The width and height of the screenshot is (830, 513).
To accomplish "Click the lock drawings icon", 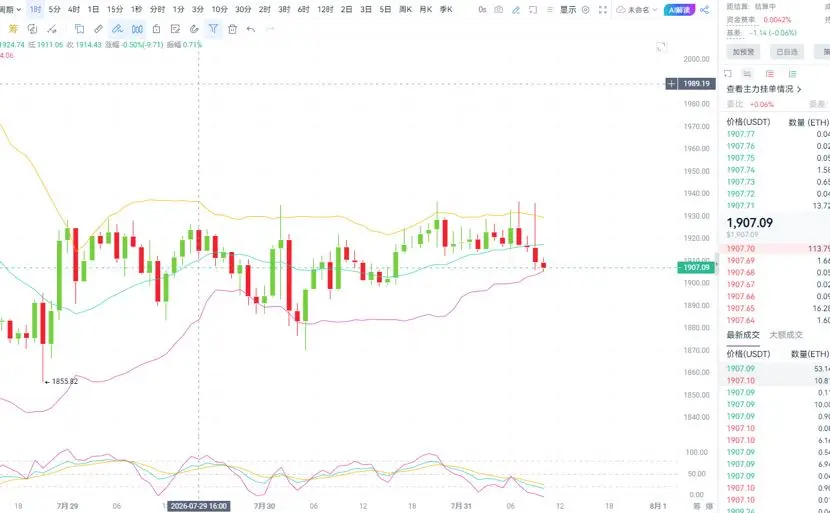I will [156, 29].
